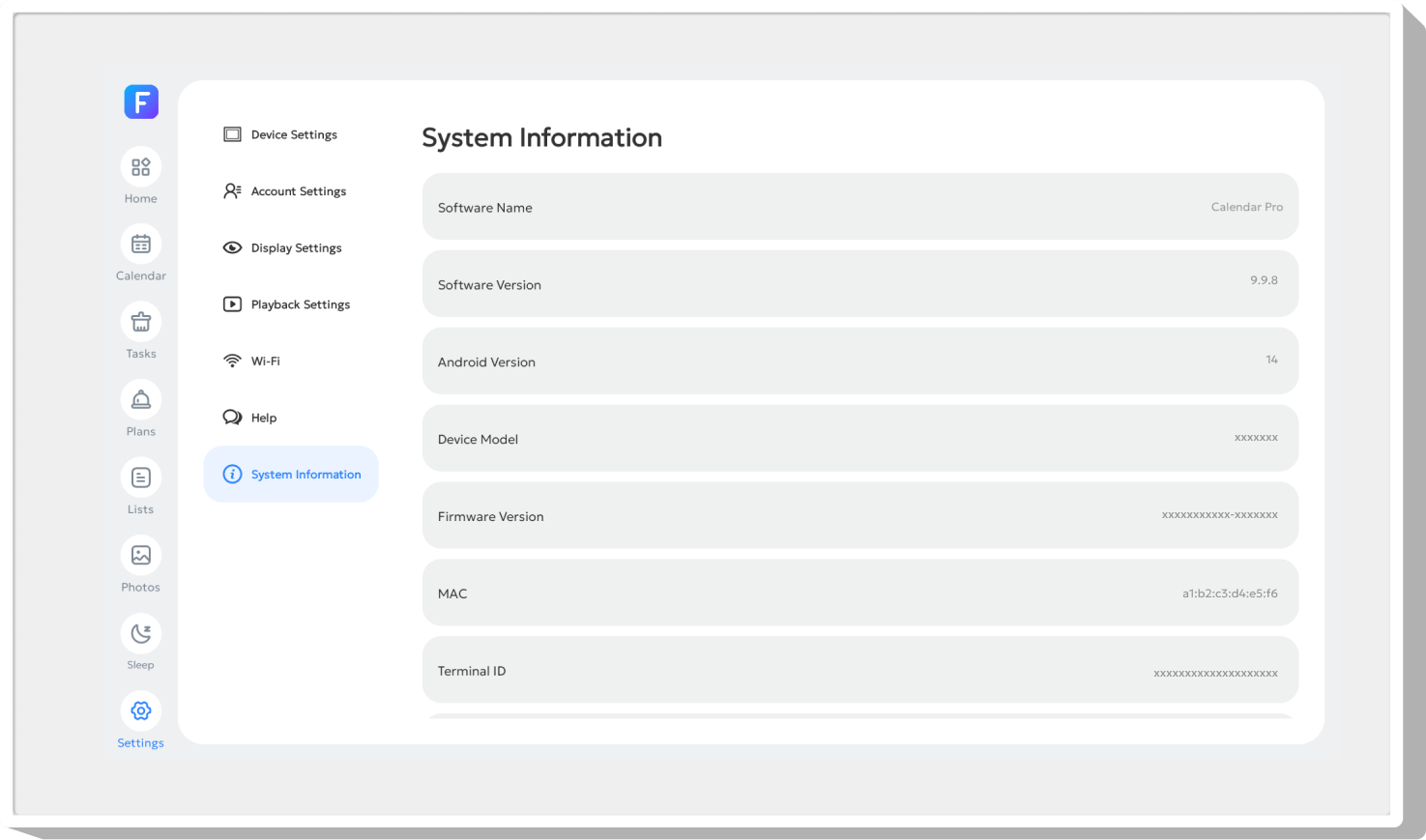This screenshot has width=1426, height=840.
Task: Select System Information menu label
Action: 306,475
